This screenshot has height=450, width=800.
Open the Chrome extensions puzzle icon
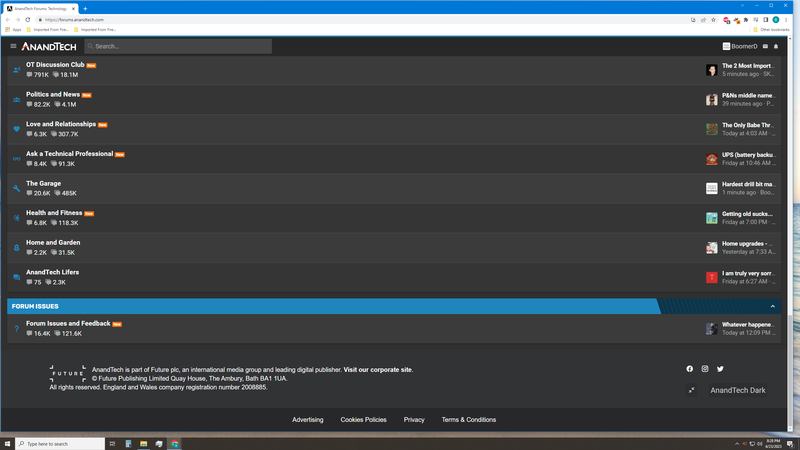pyautogui.click(x=746, y=20)
